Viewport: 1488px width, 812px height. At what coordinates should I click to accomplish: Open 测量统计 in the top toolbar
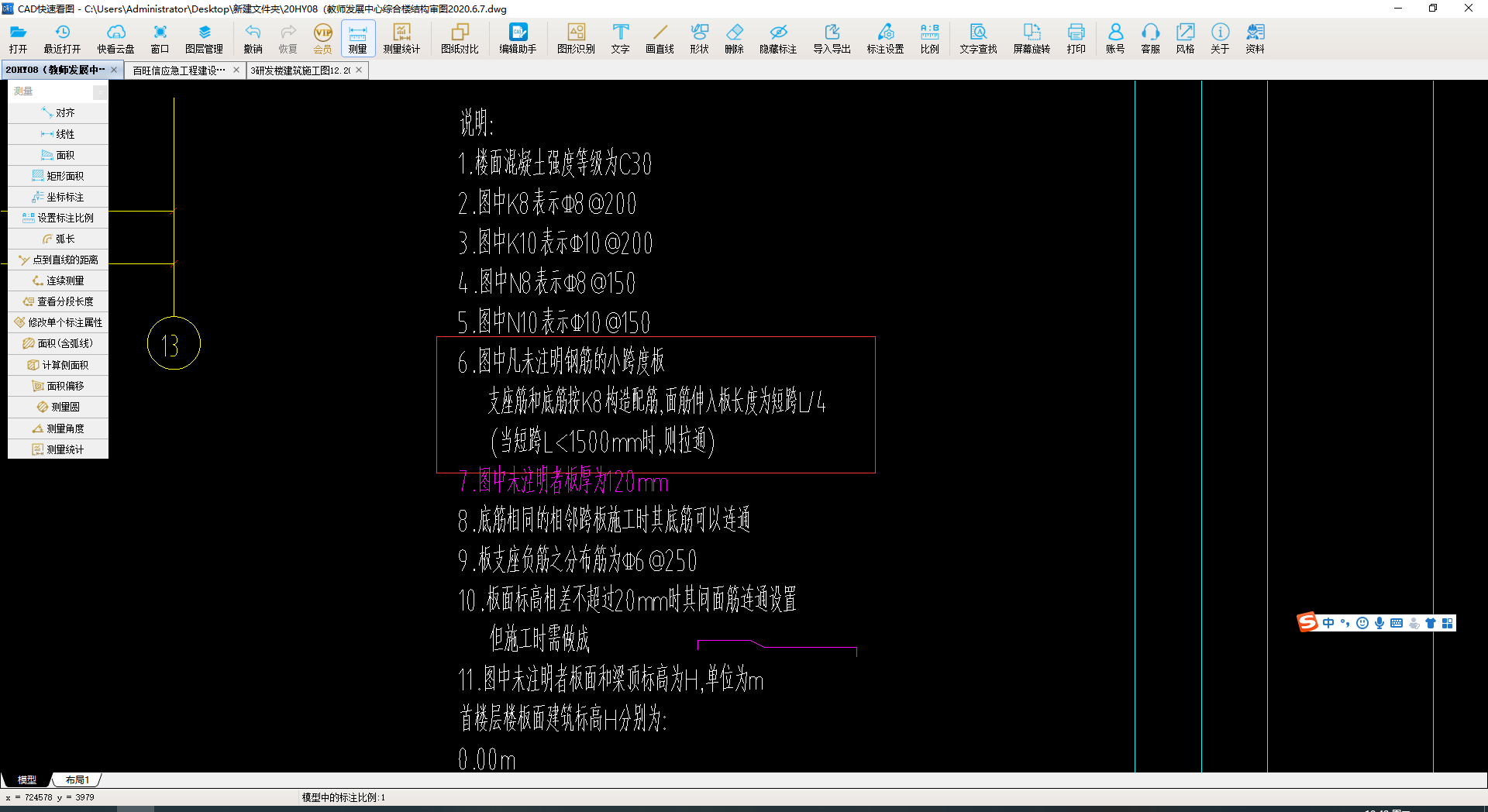[x=401, y=39]
